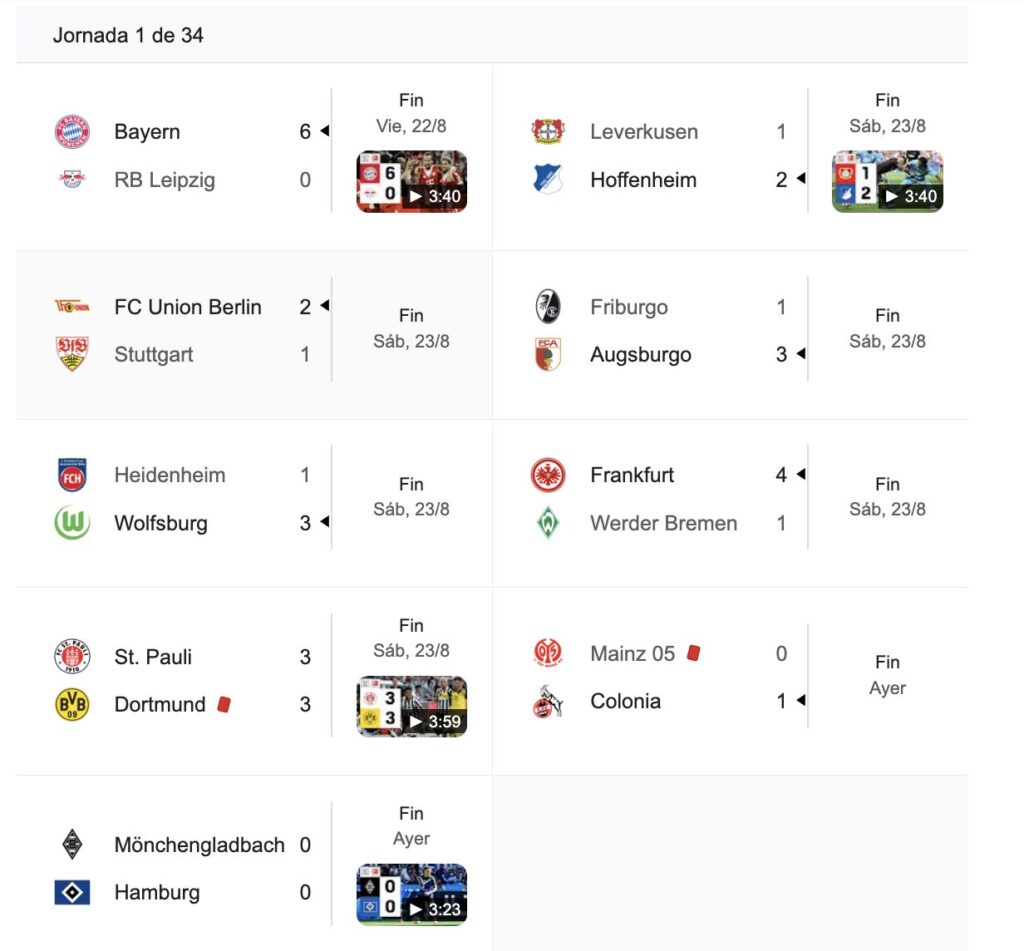Image resolution: width=1024 pixels, height=951 pixels.
Task: Open the FC Union Berlin match
Action: tap(255, 334)
